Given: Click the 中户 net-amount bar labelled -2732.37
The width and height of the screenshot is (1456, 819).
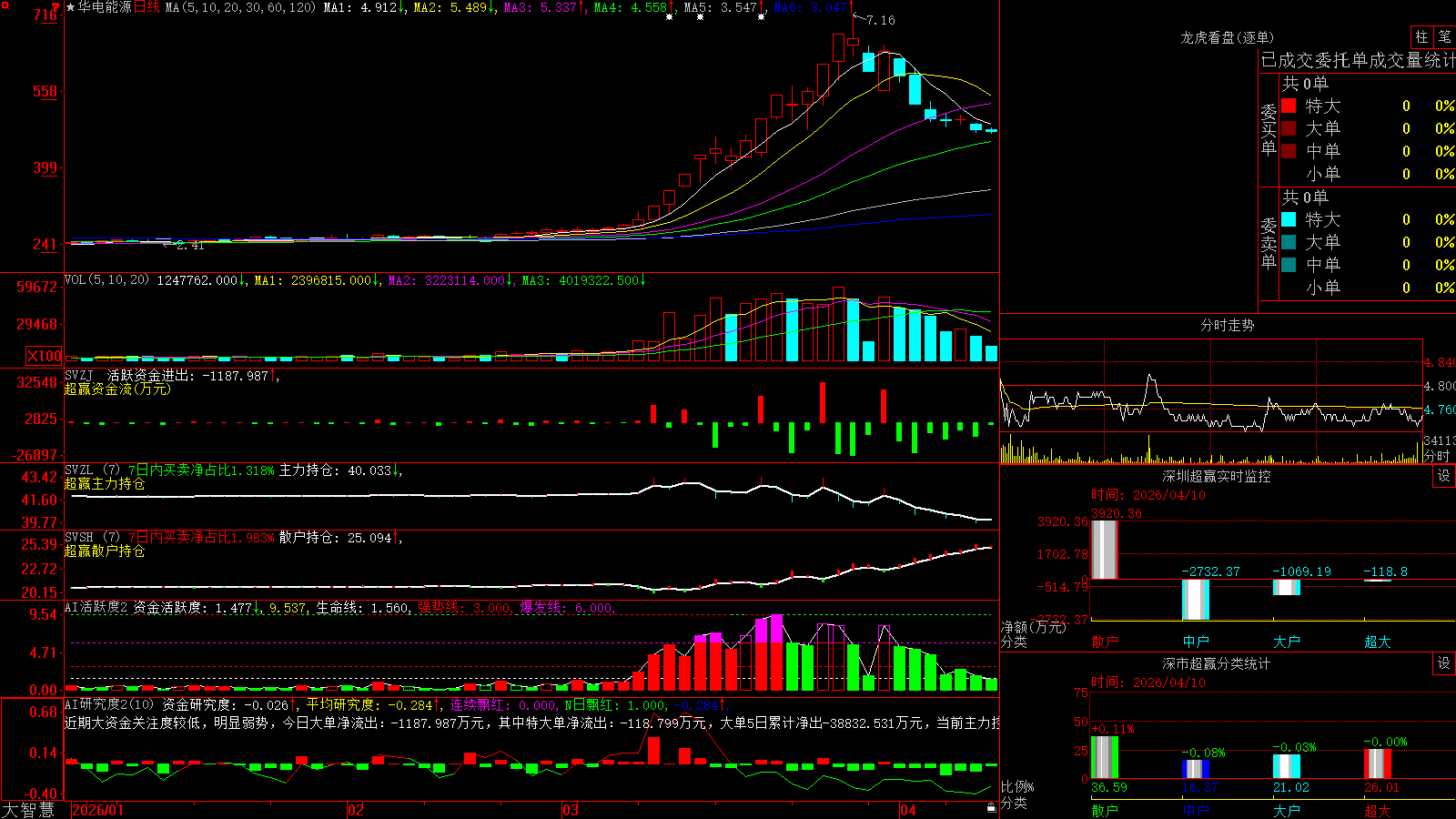Looking at the screenshot, I should (1196, 600).
